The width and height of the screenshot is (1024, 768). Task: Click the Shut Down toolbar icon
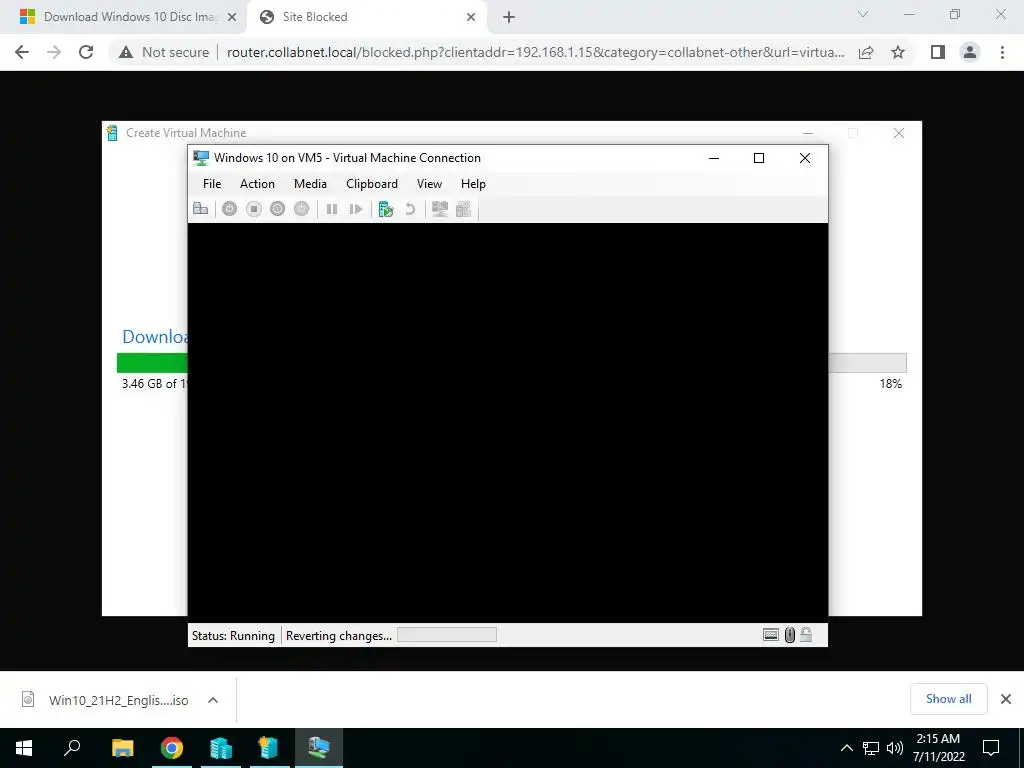coord(278,209)
